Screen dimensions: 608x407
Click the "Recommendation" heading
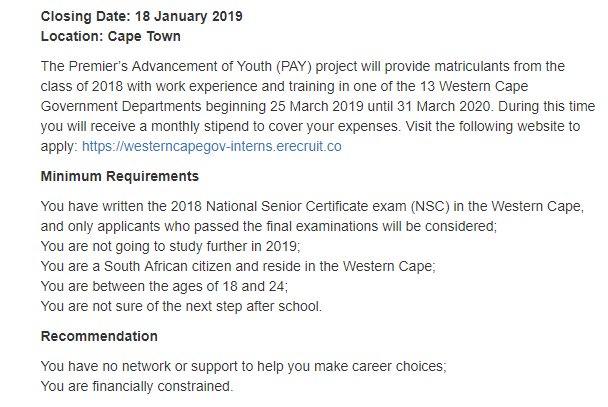coord(99,336)
